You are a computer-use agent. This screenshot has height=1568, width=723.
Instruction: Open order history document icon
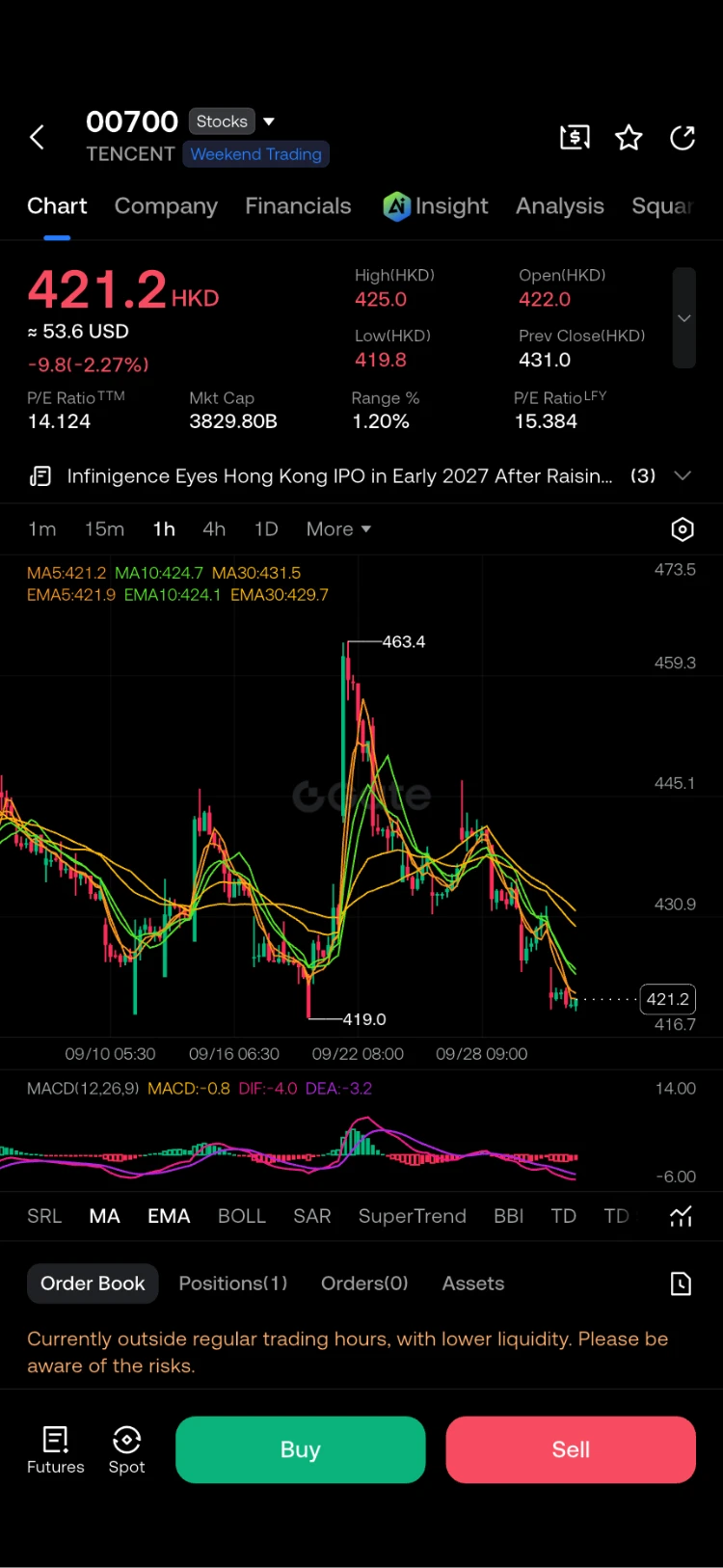point(681,1284)
